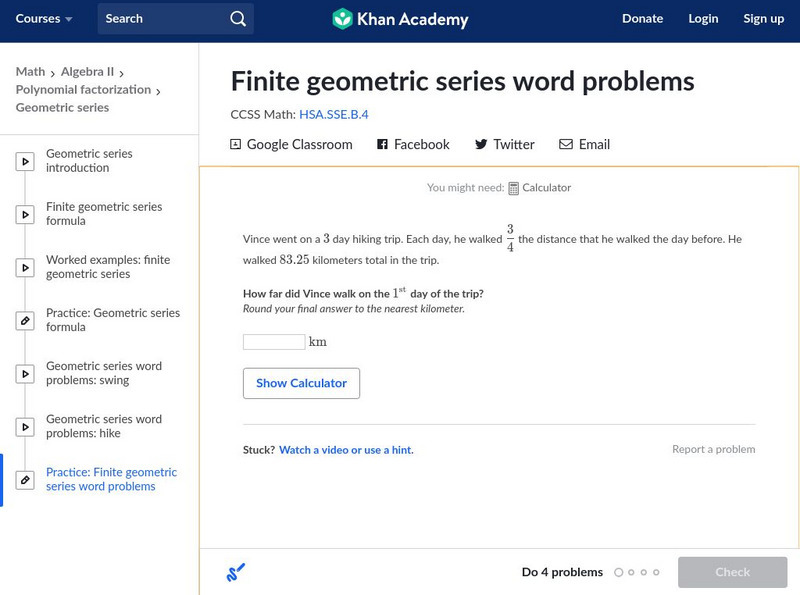
Task: Click the Email envelope icon
Action: (566, 144)
